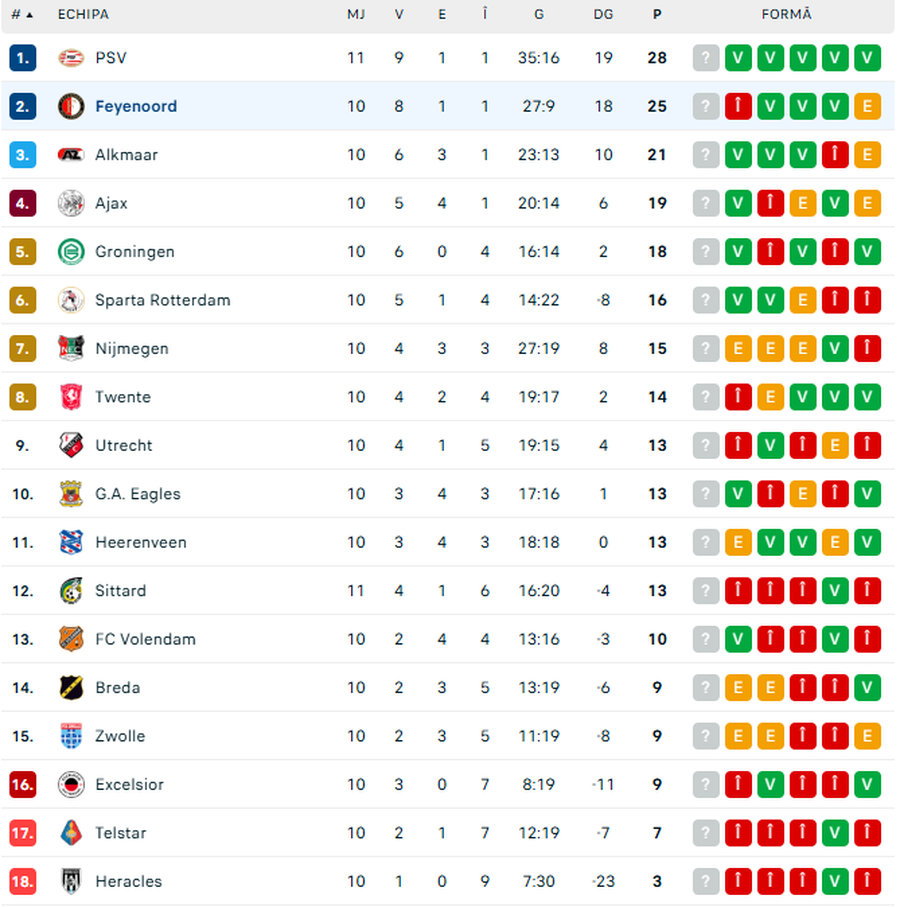The image size is (900, 907).
Task: Click the Twente team crest
Action: 71,397
